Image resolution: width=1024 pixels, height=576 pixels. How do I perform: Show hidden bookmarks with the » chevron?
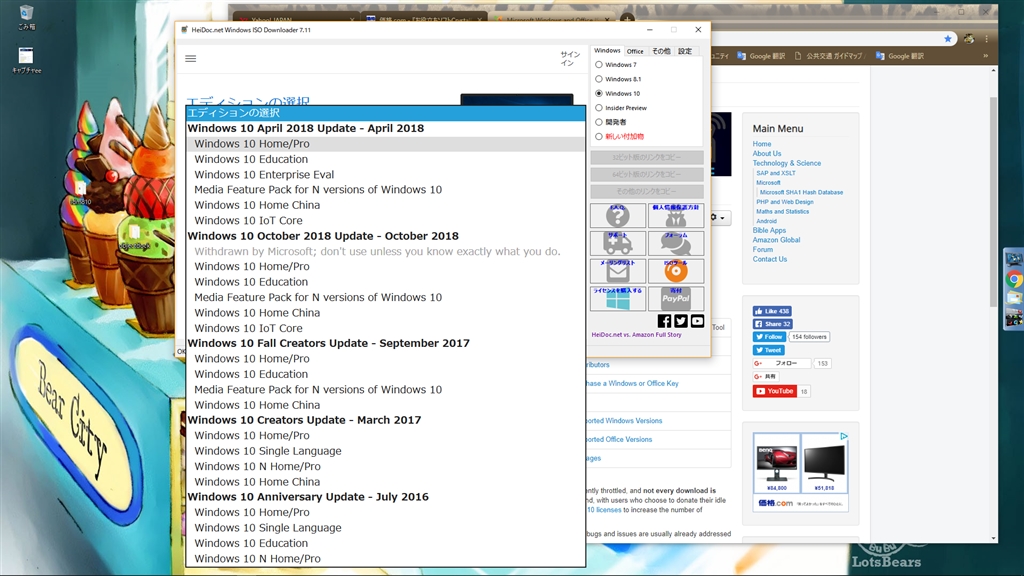coord(985,56)
